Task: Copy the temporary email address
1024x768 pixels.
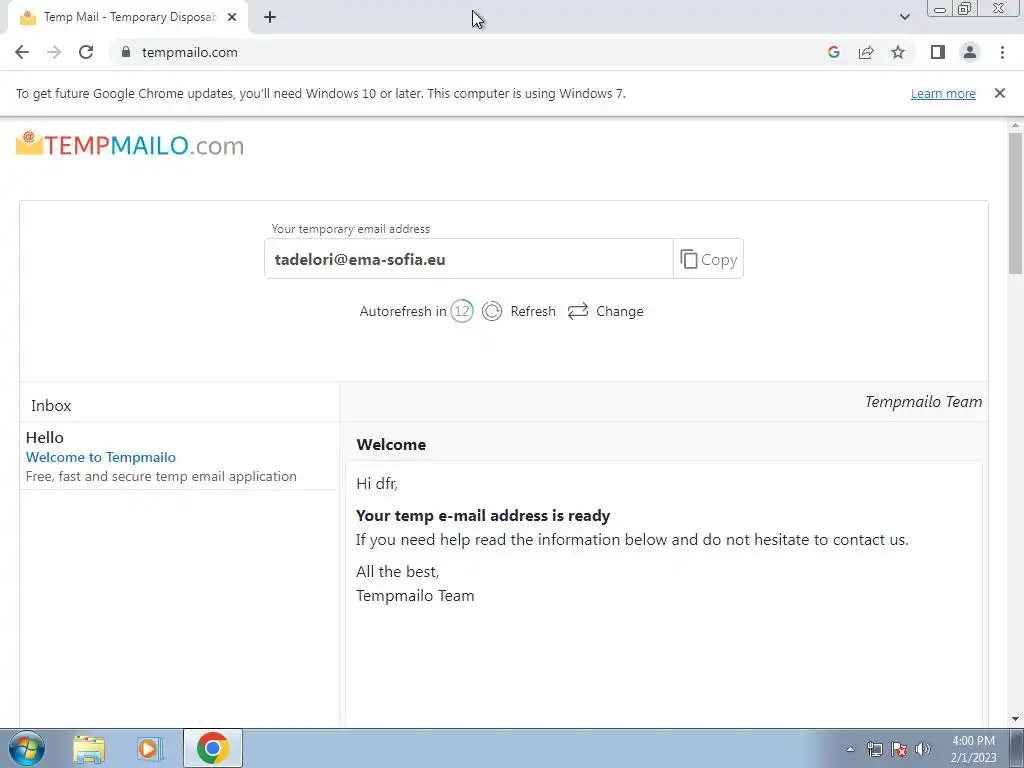Action: [x=708, y=259]
